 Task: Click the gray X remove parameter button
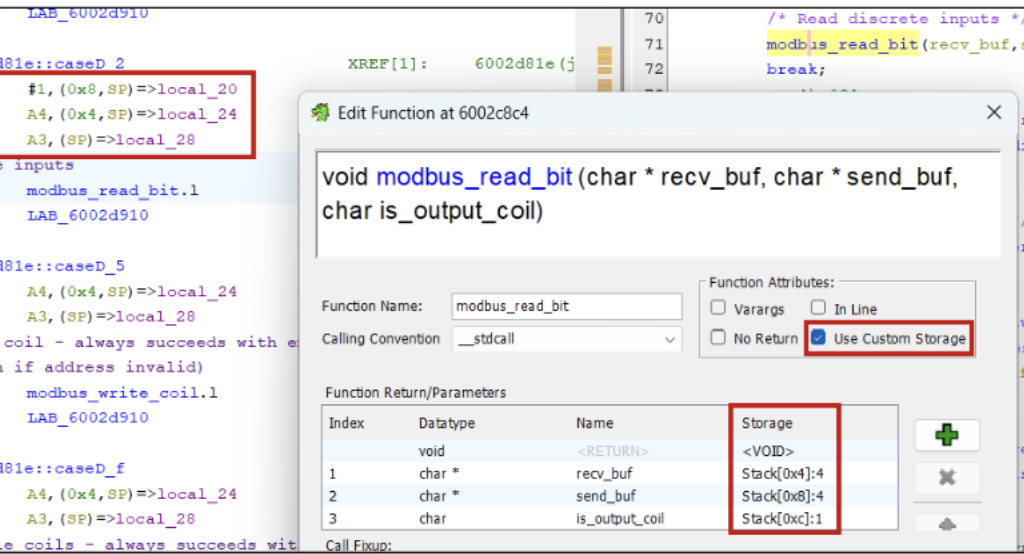coord(946,479)
